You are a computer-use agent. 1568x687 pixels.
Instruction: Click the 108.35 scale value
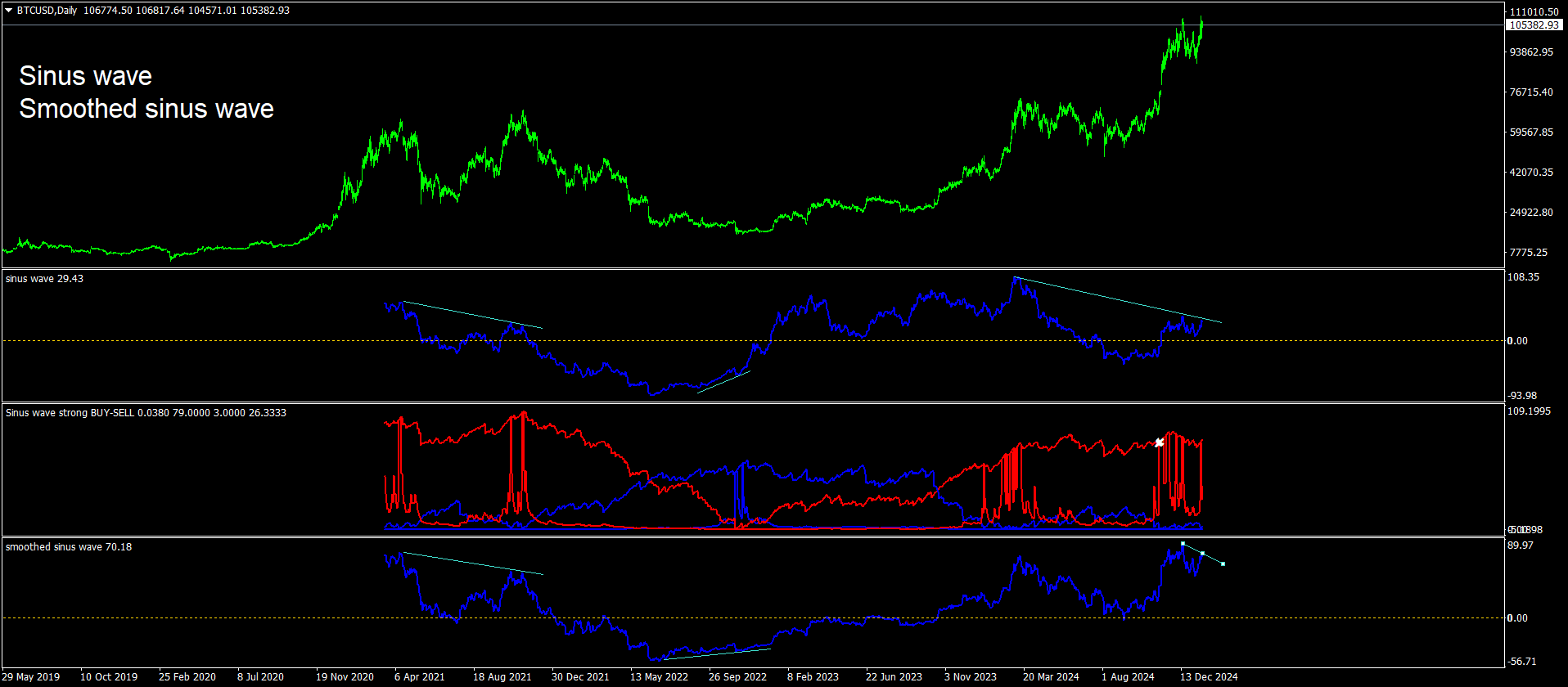(1523, 277)
